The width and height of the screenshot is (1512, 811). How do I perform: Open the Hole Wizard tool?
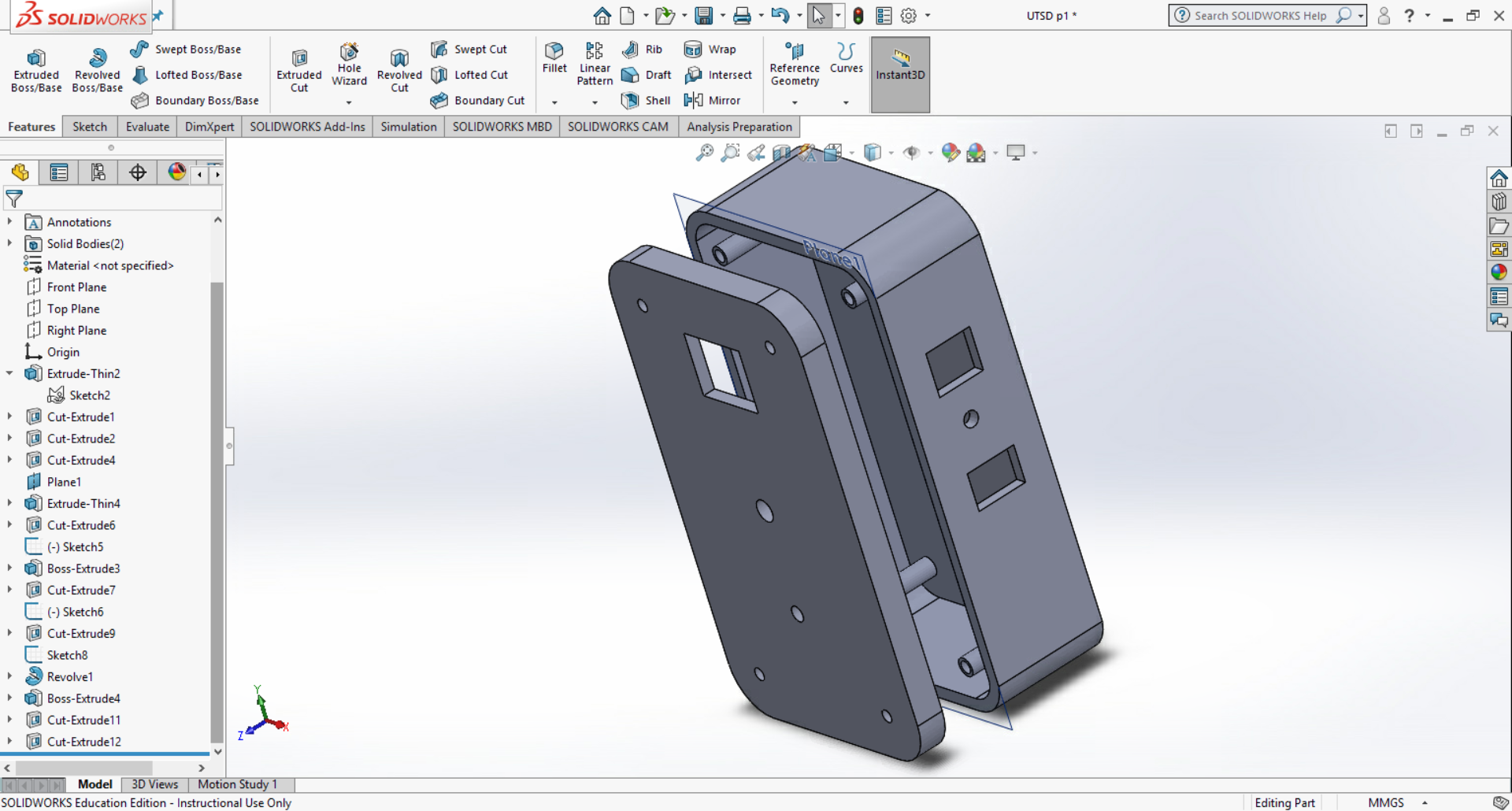[349, 65]
